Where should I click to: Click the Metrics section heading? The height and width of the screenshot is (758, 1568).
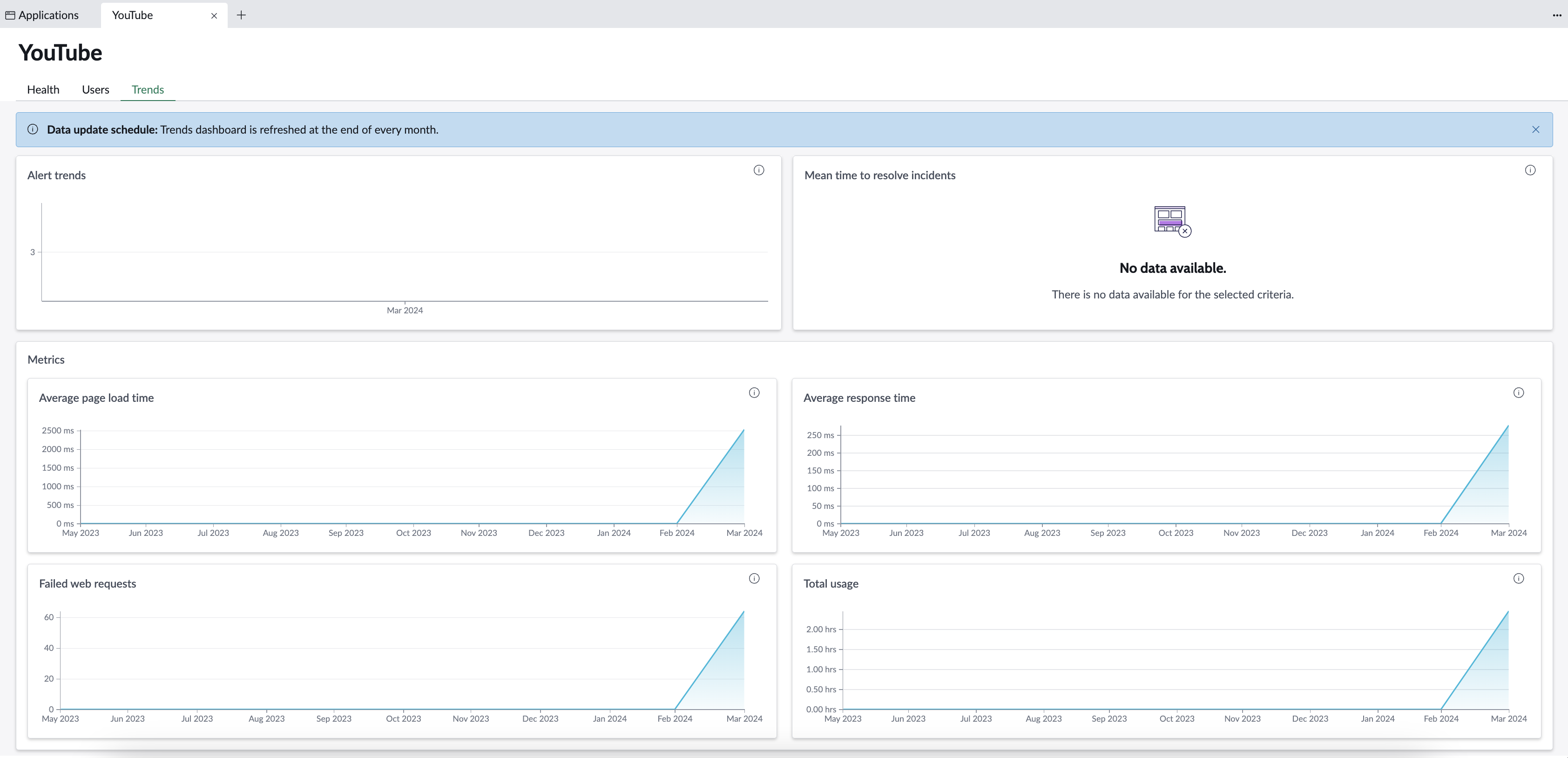coord(46,360)
